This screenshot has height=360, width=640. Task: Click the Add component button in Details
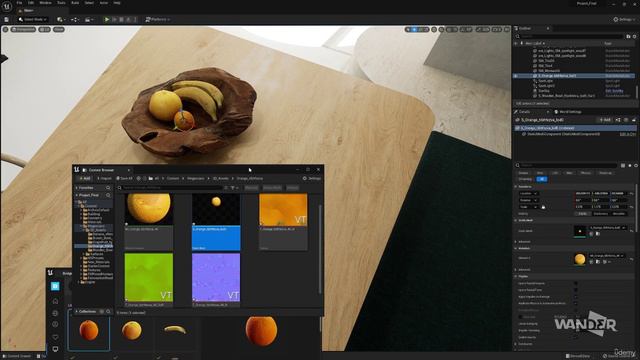[x=605, y=120]
